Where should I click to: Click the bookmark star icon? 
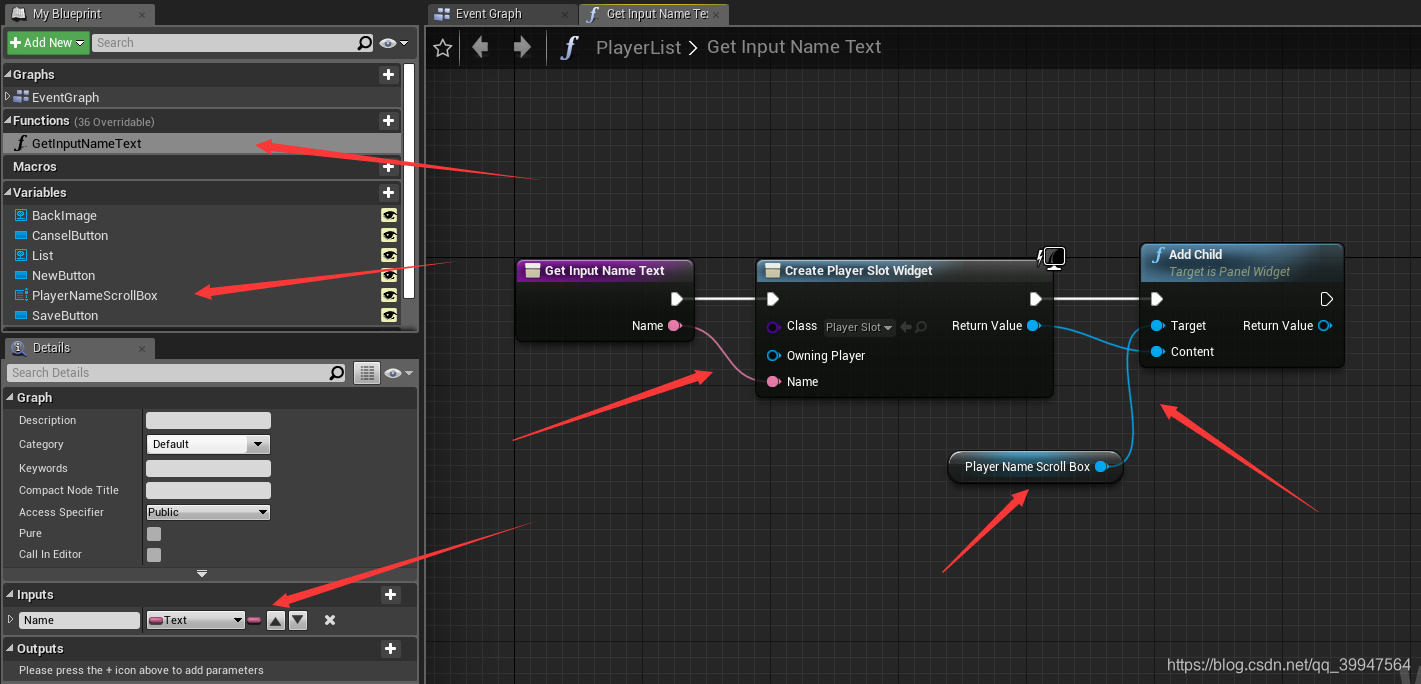pos(443,47)
